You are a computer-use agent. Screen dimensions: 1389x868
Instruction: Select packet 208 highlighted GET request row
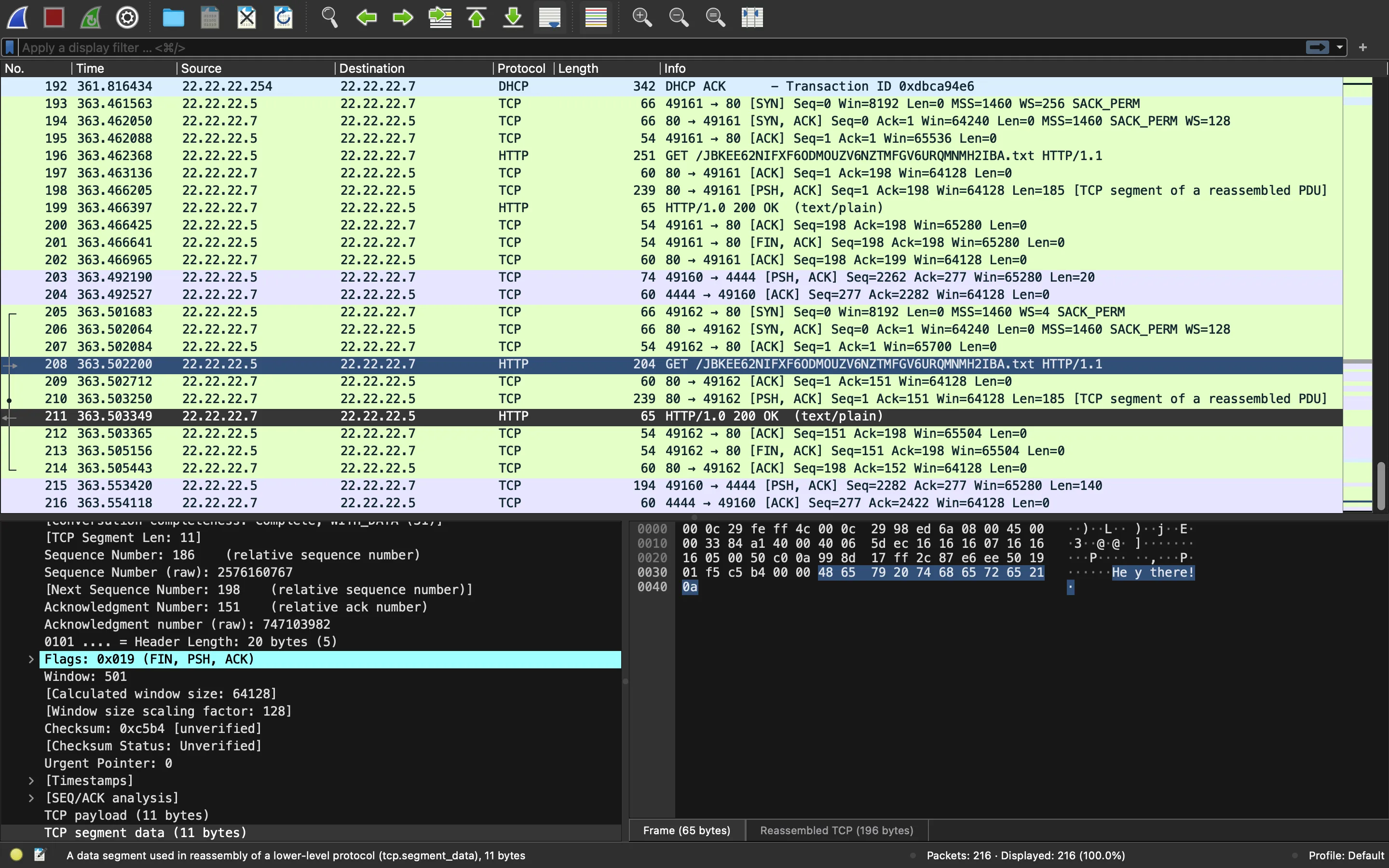pos(671,364)
